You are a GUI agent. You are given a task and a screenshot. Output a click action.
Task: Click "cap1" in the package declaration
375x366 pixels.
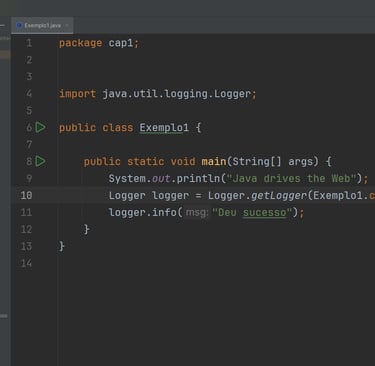click(x=121, y=43)
